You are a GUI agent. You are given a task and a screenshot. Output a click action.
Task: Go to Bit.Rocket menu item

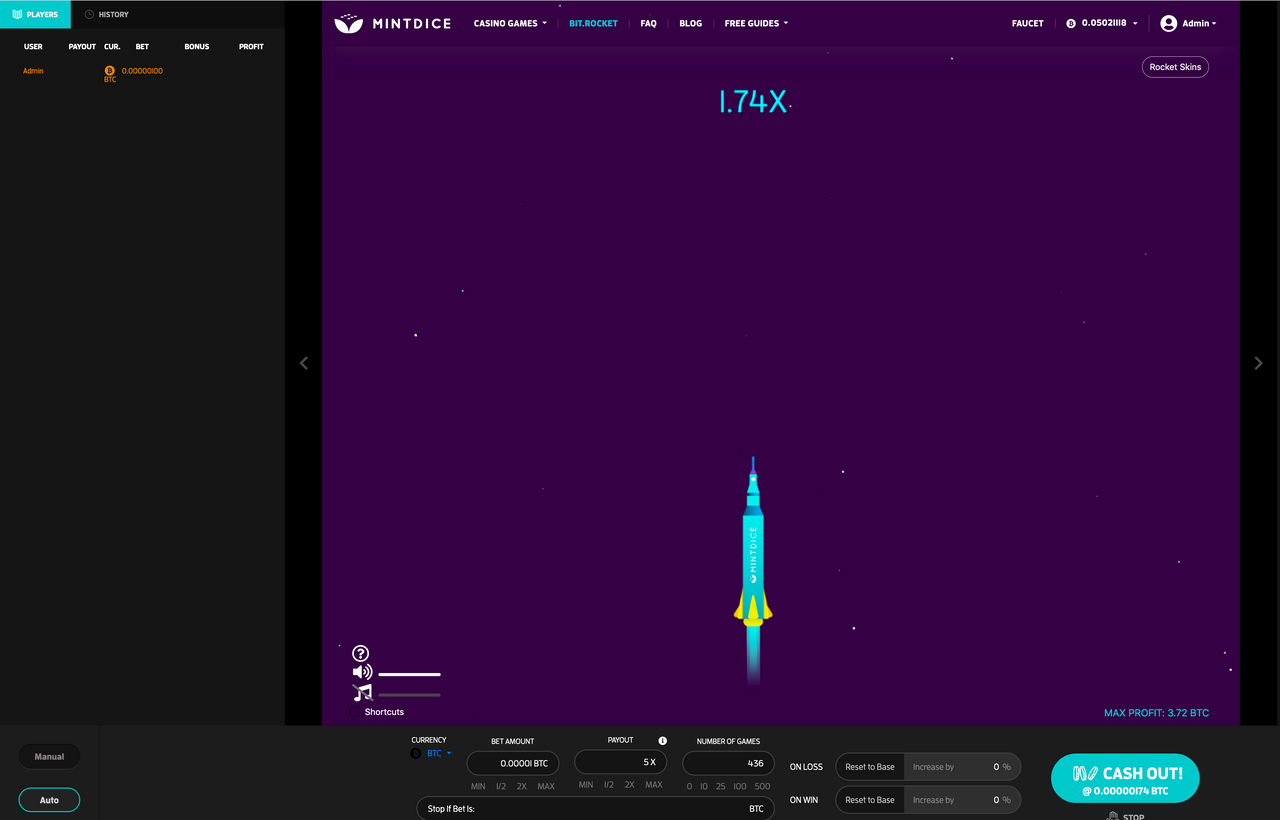593,23
